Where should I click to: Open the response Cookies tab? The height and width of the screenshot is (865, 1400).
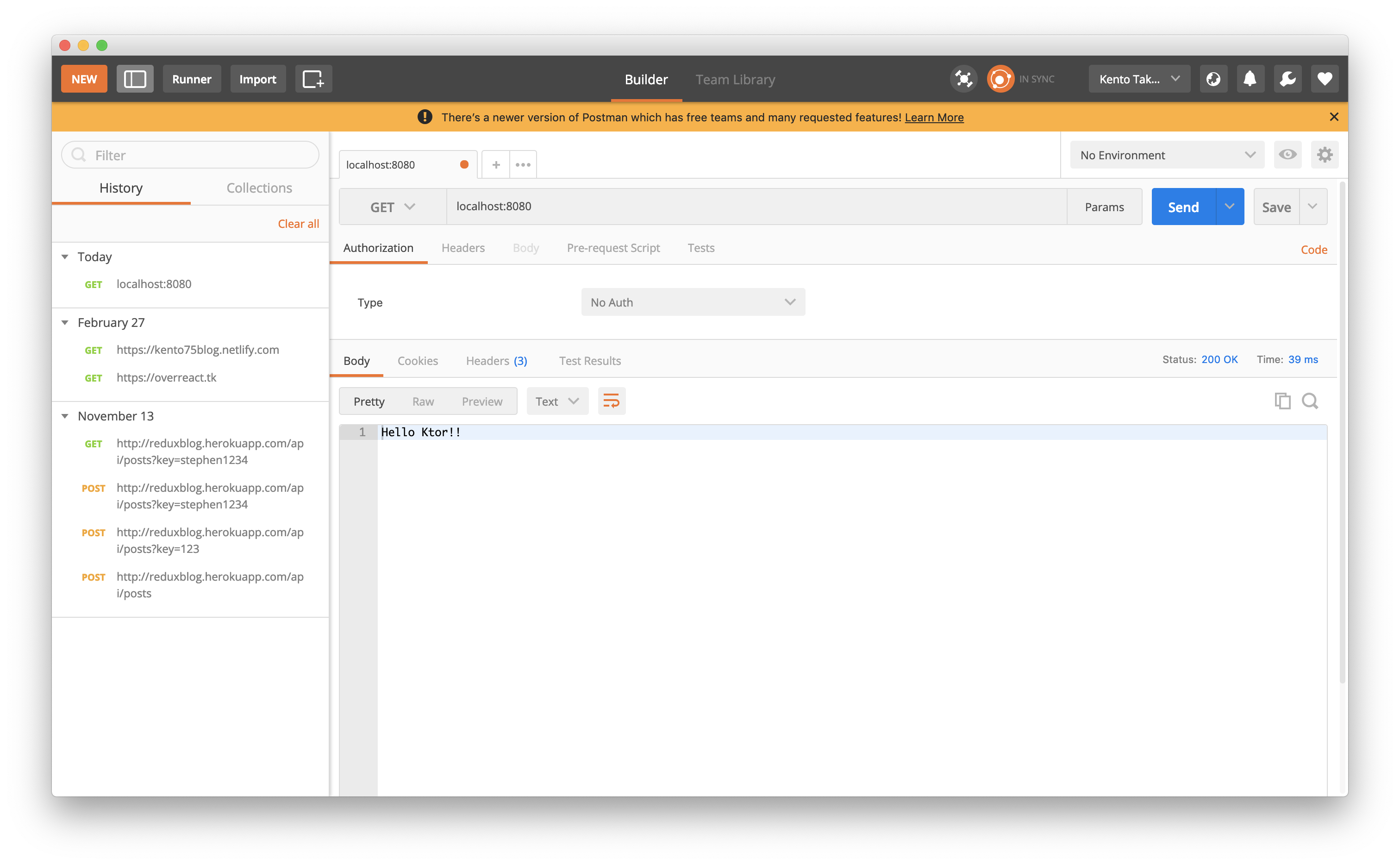(418, 361)
